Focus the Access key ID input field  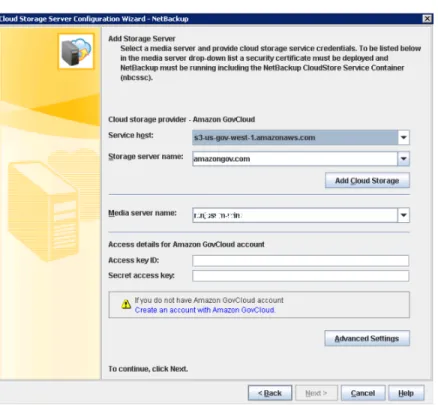[300, 260]
